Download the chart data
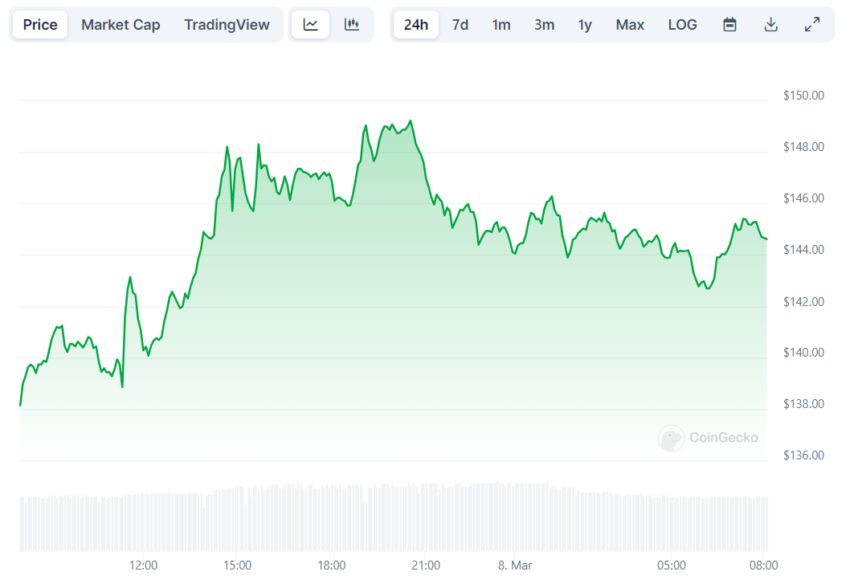The image size is (850, 588). click(771, 25)
